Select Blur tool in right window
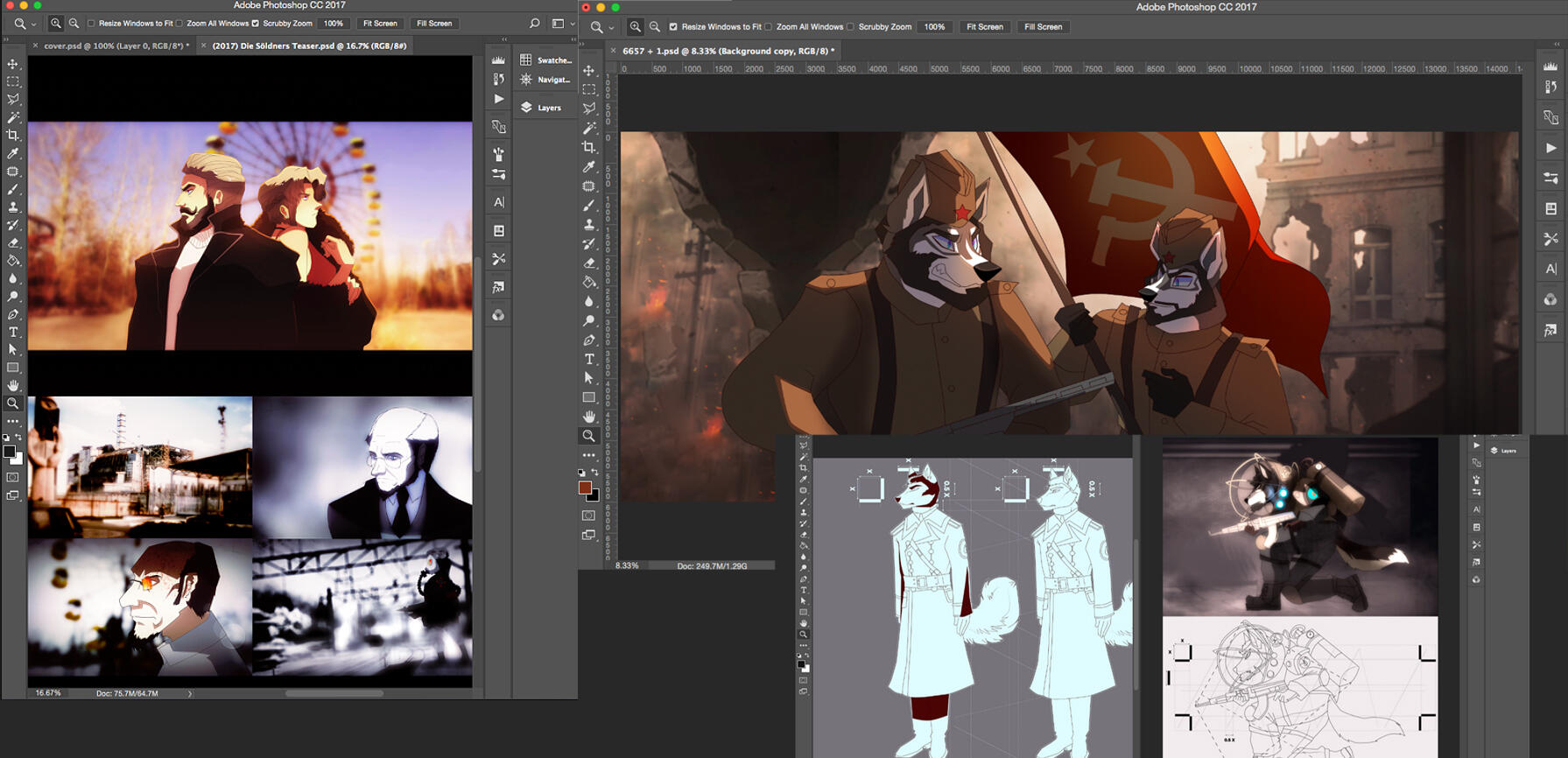 [x=589, y=301]
